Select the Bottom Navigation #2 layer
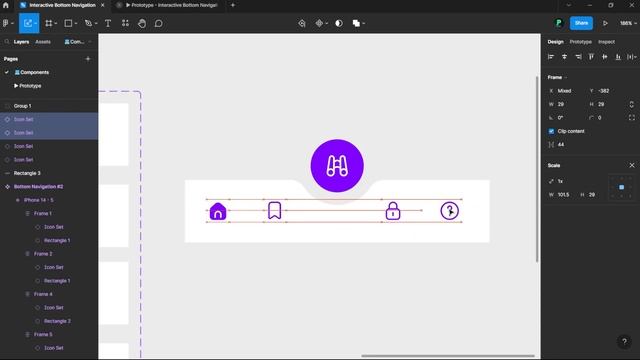The width and height of the screenshot is (640, 360). (49, 187)
